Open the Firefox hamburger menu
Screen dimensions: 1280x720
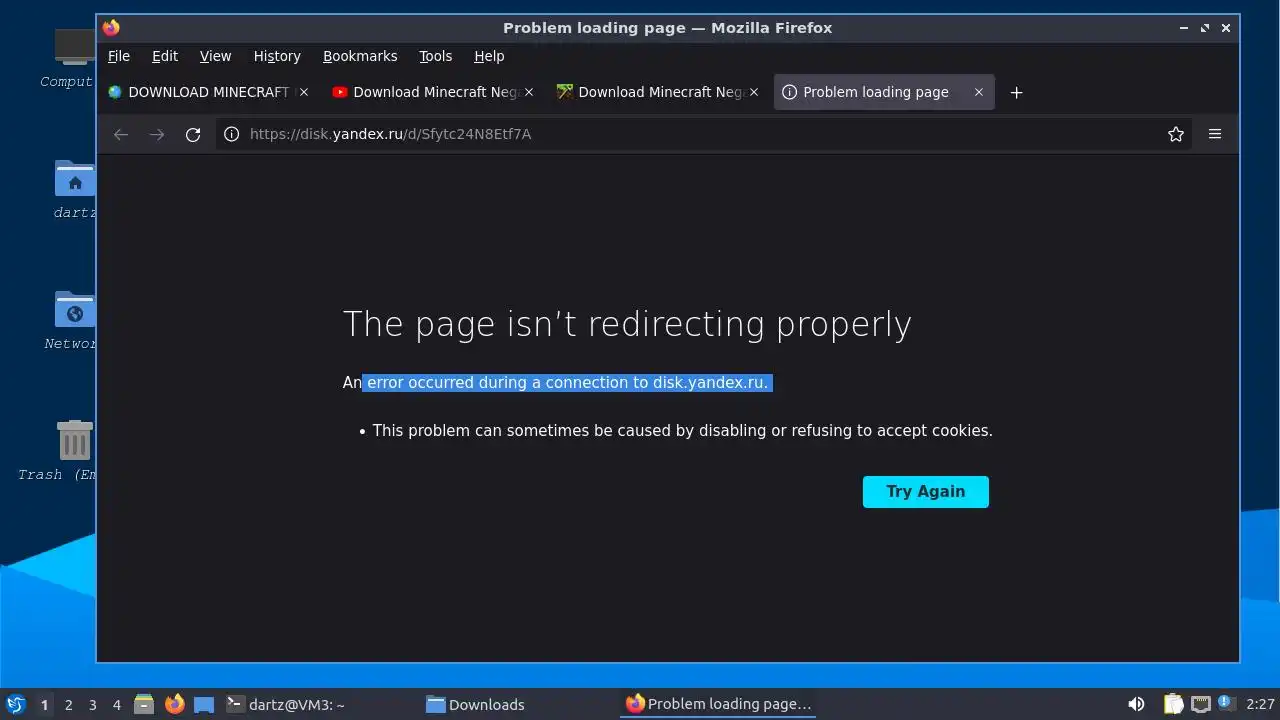[x=1215, y=134]
